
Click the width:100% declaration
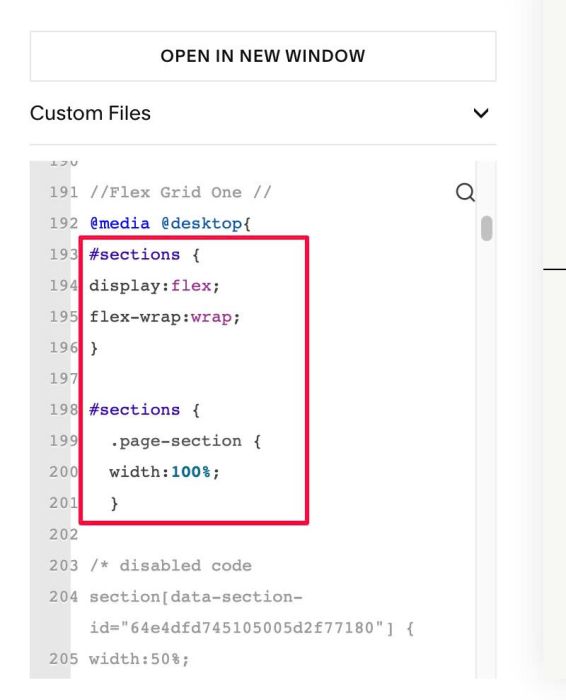(x=164, y=472)
